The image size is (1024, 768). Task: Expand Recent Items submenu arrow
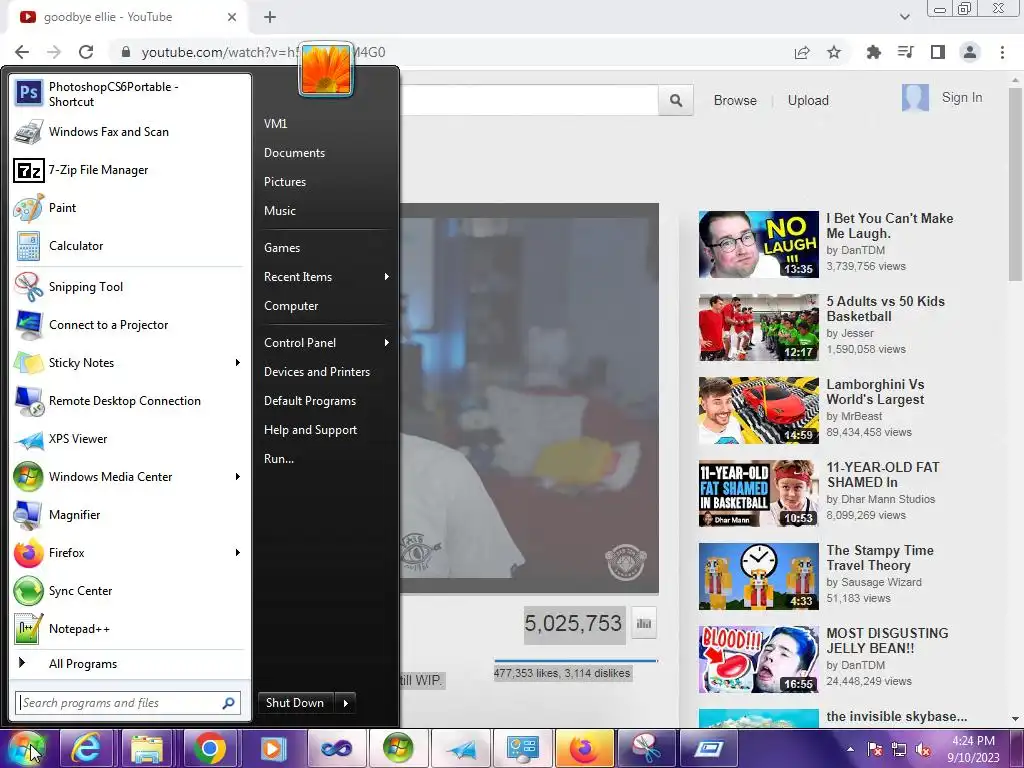[387, 277]
